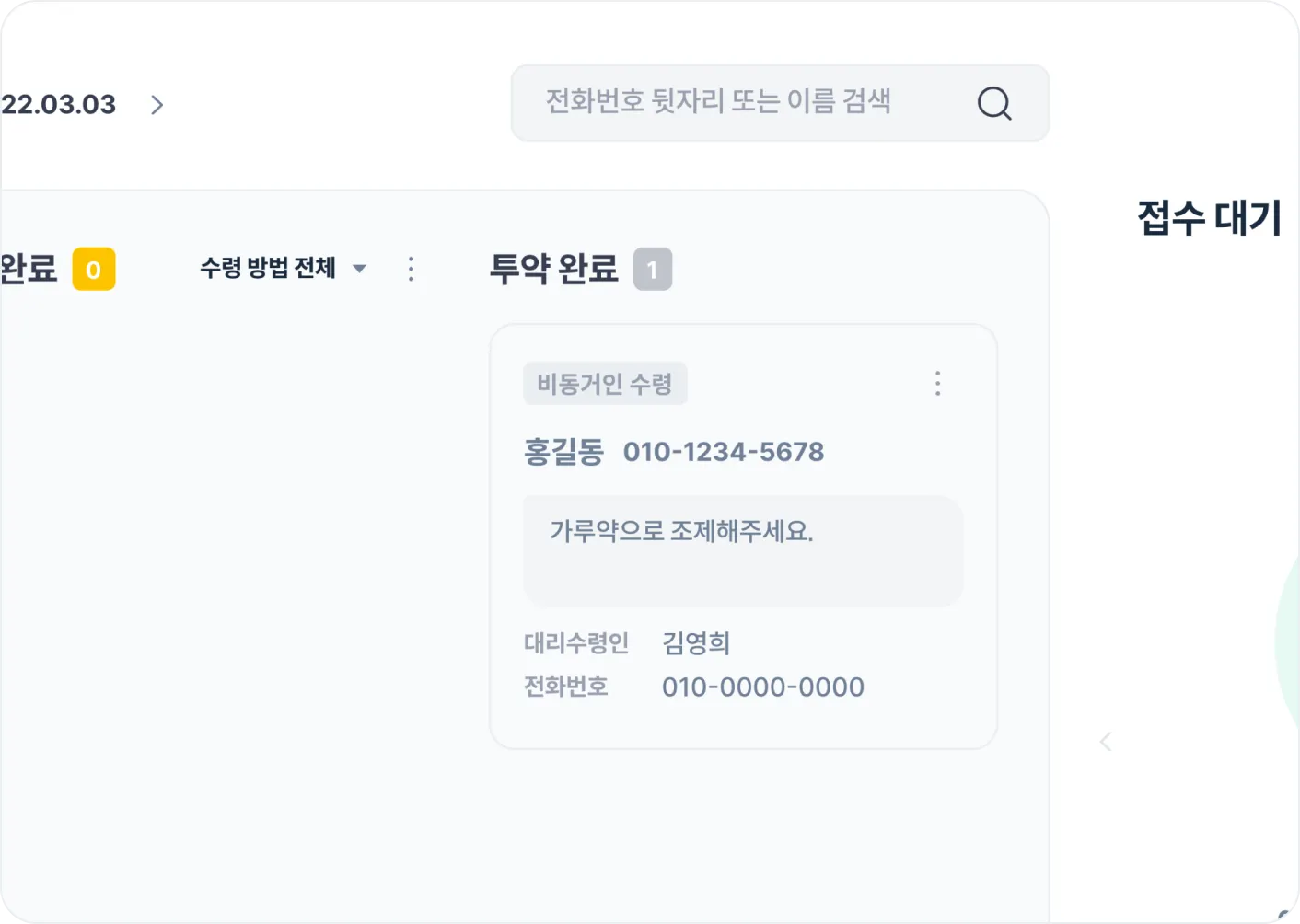The width and height of the screenshot is (1300, 924).
Task: Click the yellow count badge showing 0
Action: click(94, 270)
